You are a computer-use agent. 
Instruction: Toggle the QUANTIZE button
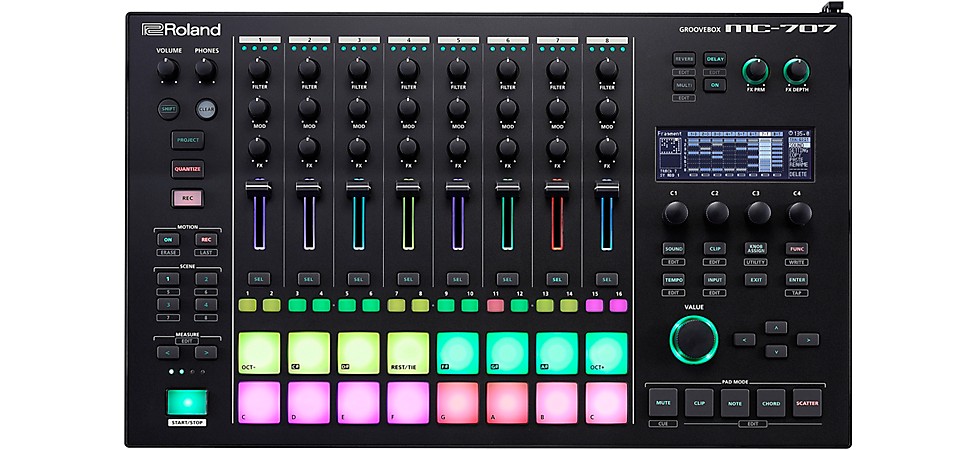(187, 169)
